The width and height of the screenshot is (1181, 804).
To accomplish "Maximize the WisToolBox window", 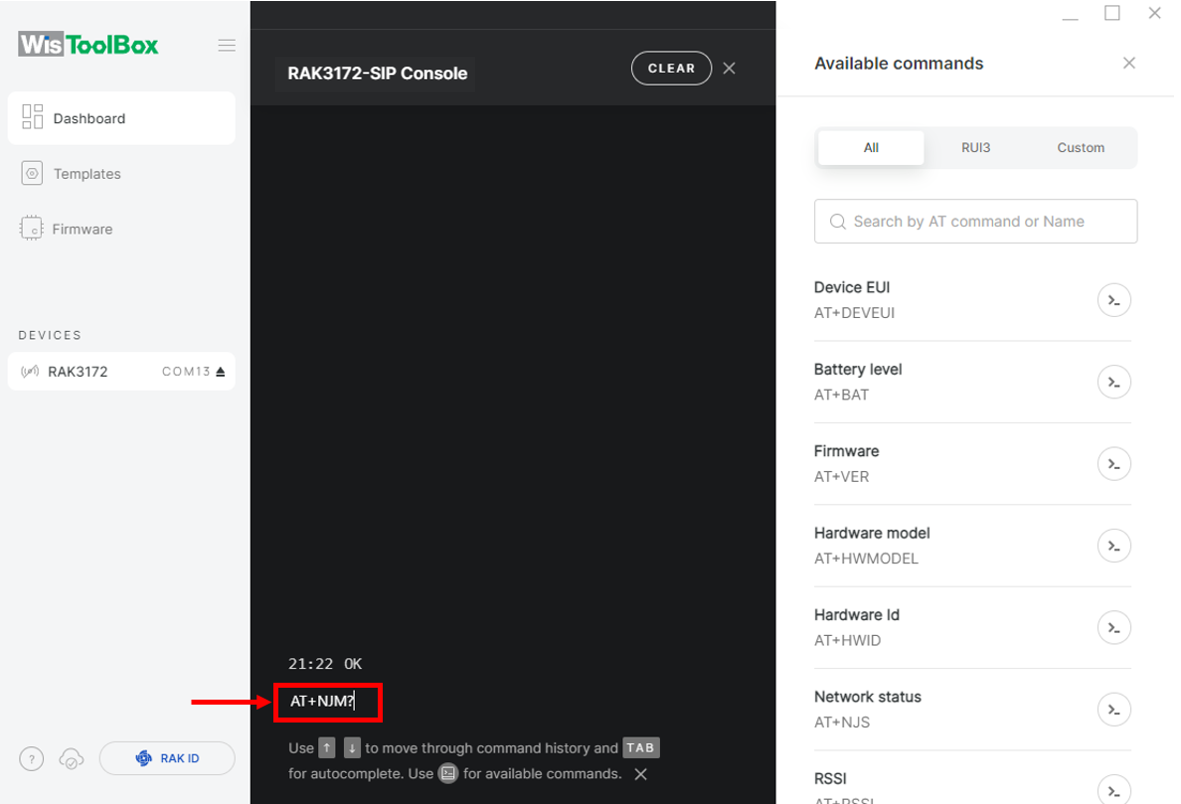I will tap(1112, 13).
